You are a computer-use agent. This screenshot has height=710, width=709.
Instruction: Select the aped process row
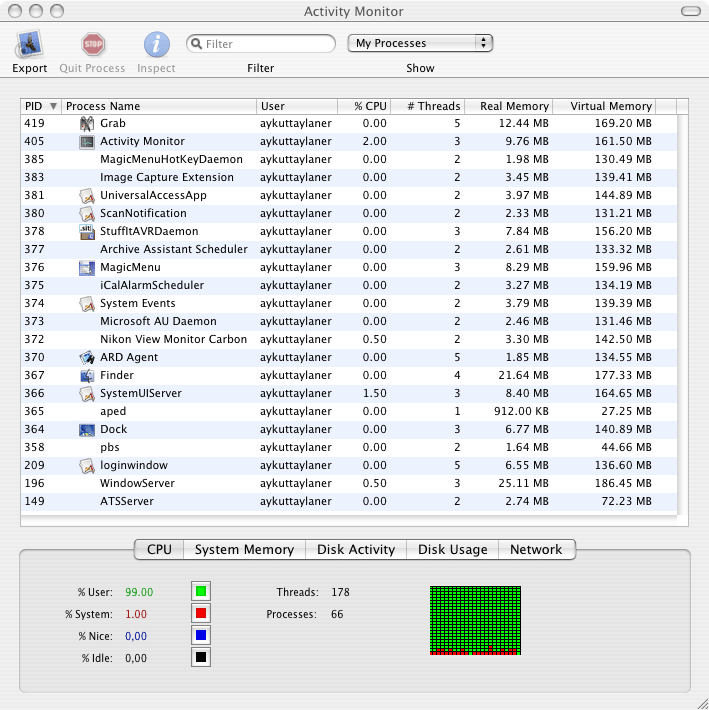349,411
